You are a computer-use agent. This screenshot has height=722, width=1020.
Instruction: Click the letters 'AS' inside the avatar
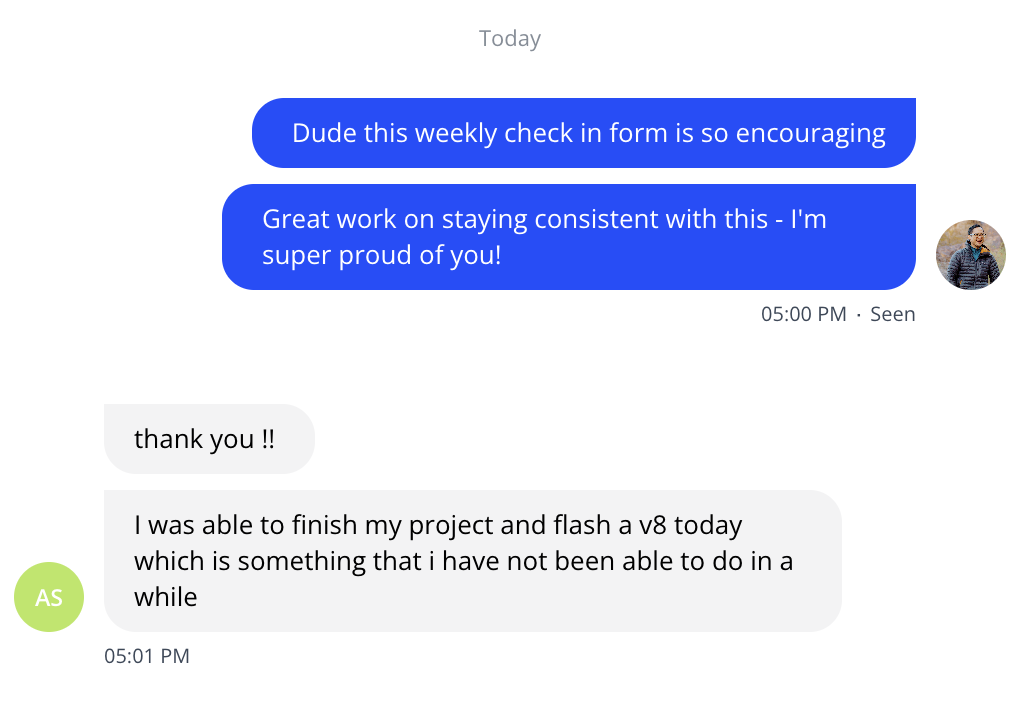click(49, 598)
